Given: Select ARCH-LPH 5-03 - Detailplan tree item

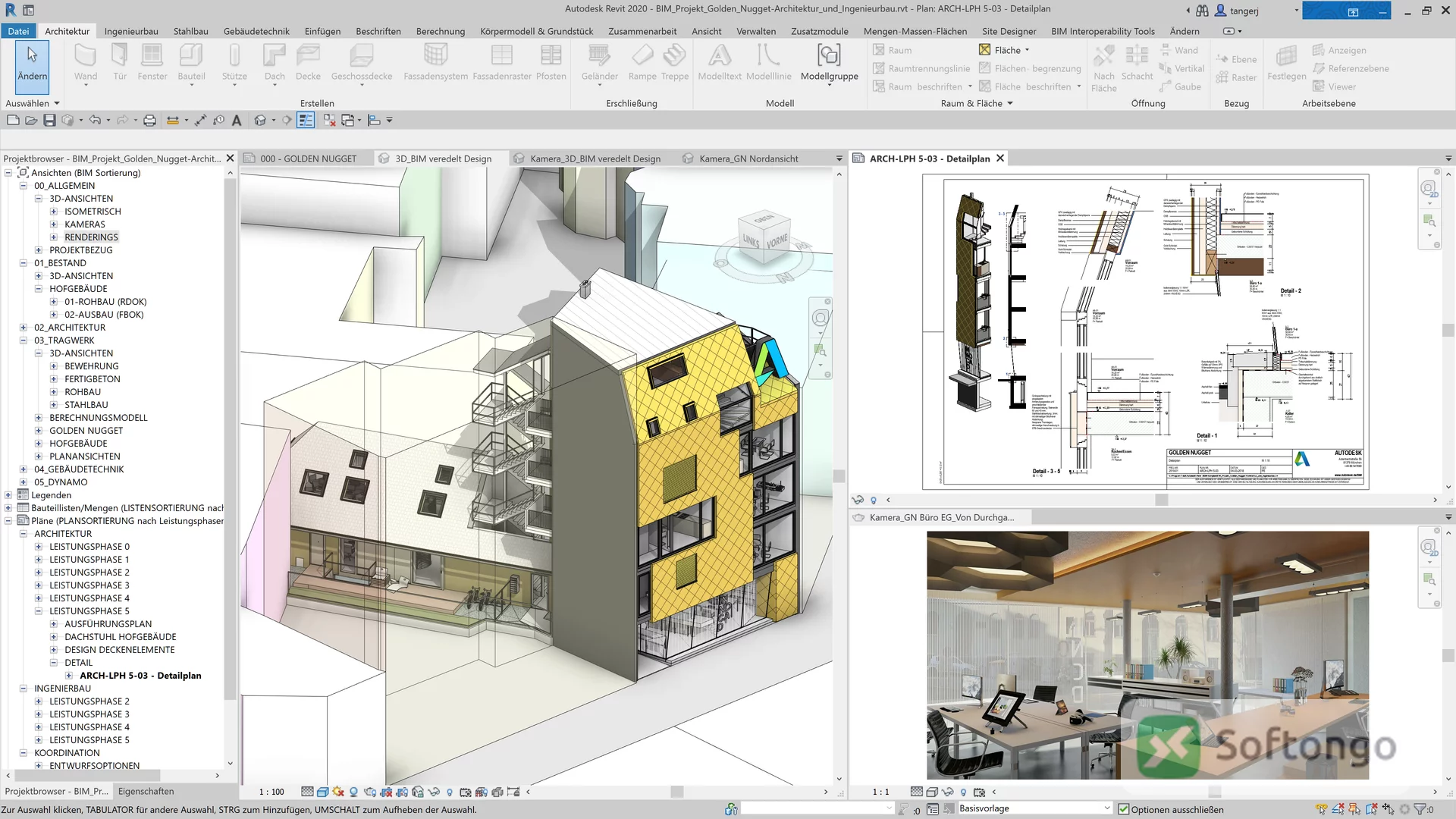Looking at the screenshot, I should point(140,676).
